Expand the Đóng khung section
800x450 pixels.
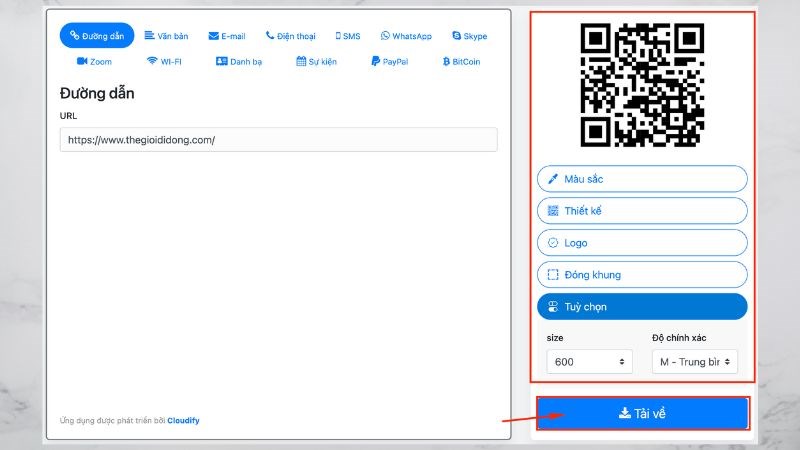click(x=642, y=274)
